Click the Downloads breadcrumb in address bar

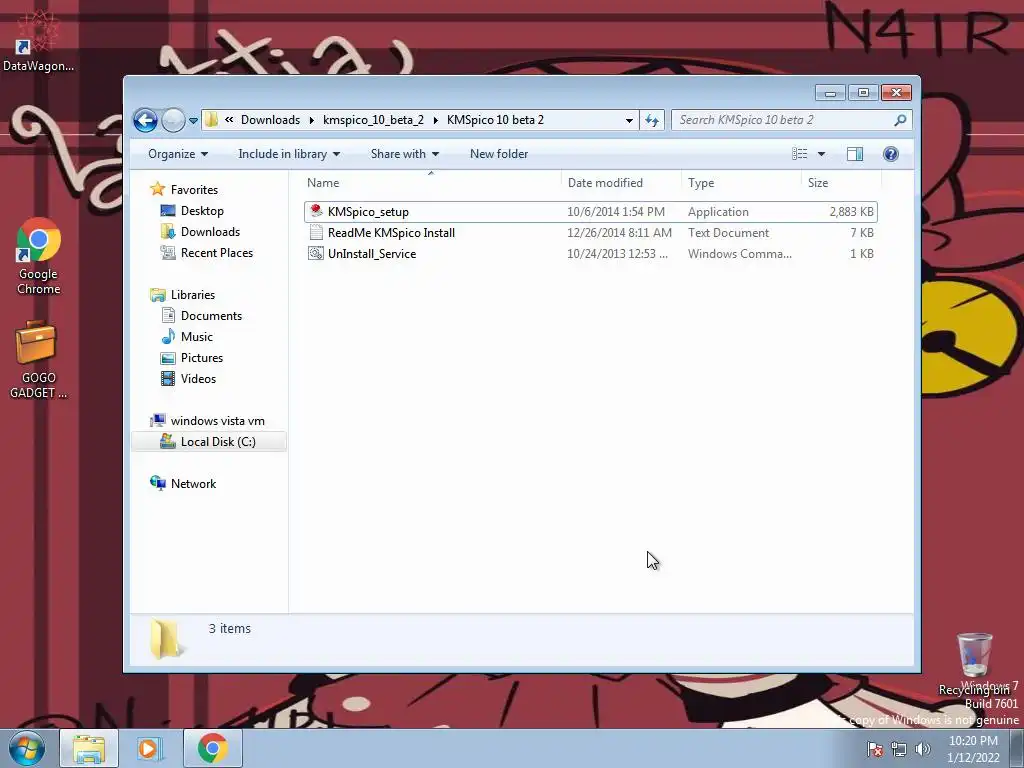(270, 120)
